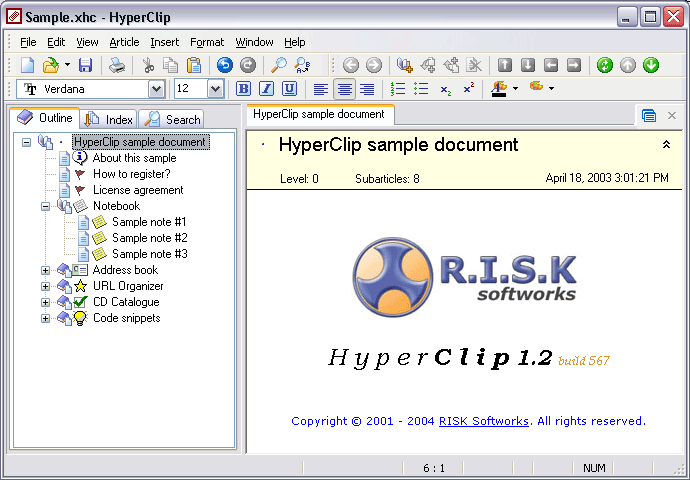Cut selection with the scissors icon
The height and width of the screenshot is (480, 690).
point(148,65)
